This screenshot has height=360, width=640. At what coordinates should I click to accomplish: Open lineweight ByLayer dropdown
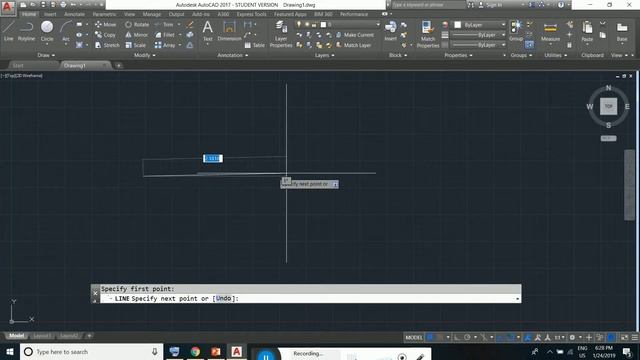[480, 35]
